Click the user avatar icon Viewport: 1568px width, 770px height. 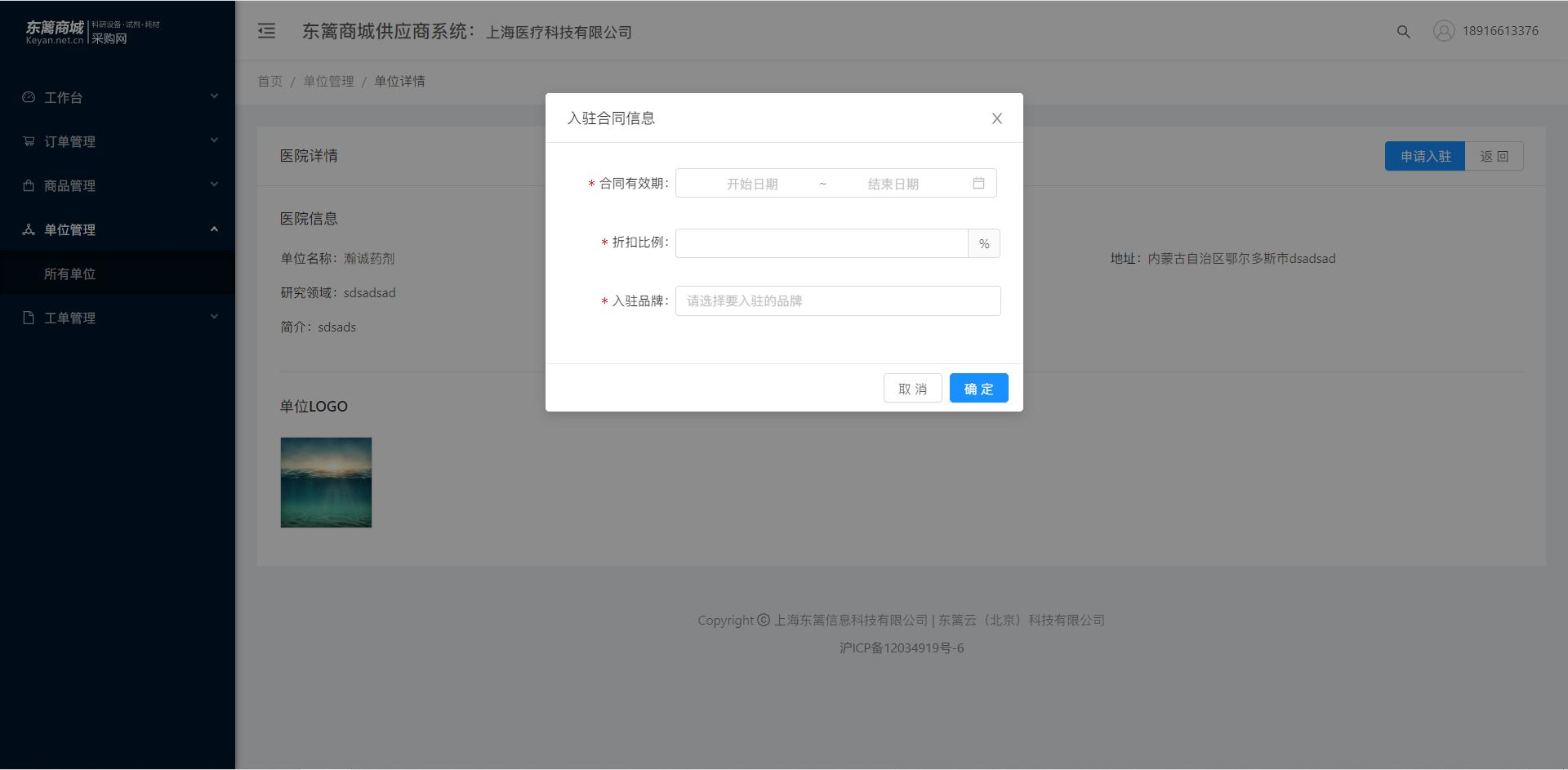coord(1444,31)
